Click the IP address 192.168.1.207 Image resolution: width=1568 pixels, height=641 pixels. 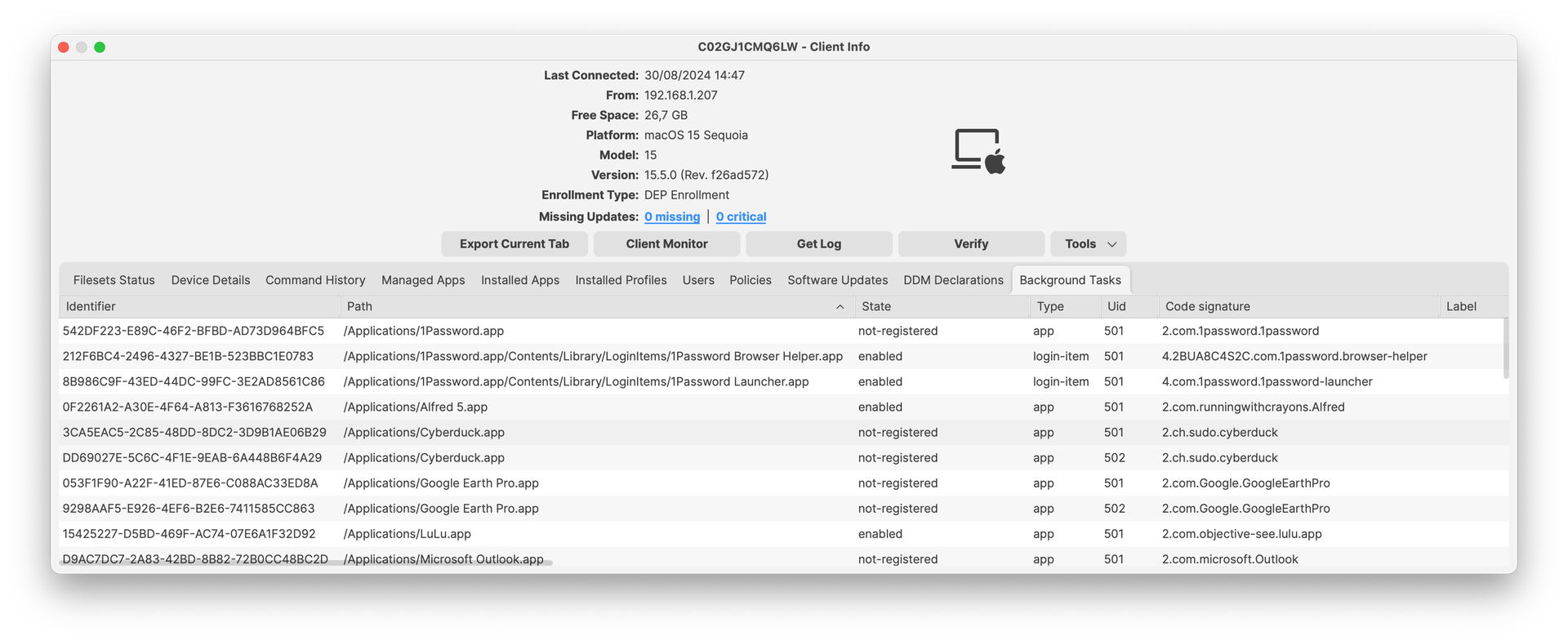click(x=681, y=95)
